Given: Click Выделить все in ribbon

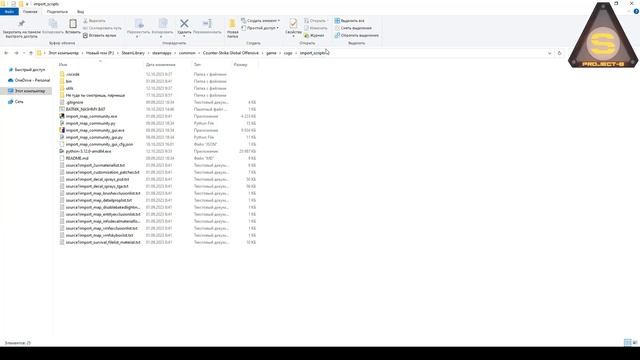Looking at the screenshot, I should (x=350, y=21).
